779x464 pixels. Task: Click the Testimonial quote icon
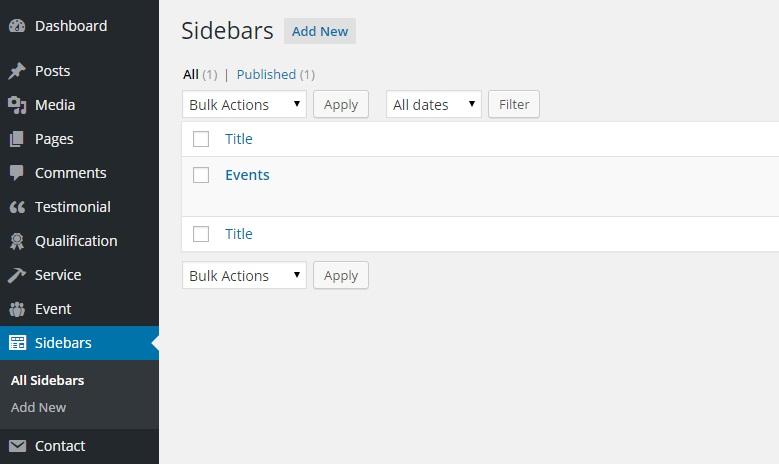tap(17, 207)
